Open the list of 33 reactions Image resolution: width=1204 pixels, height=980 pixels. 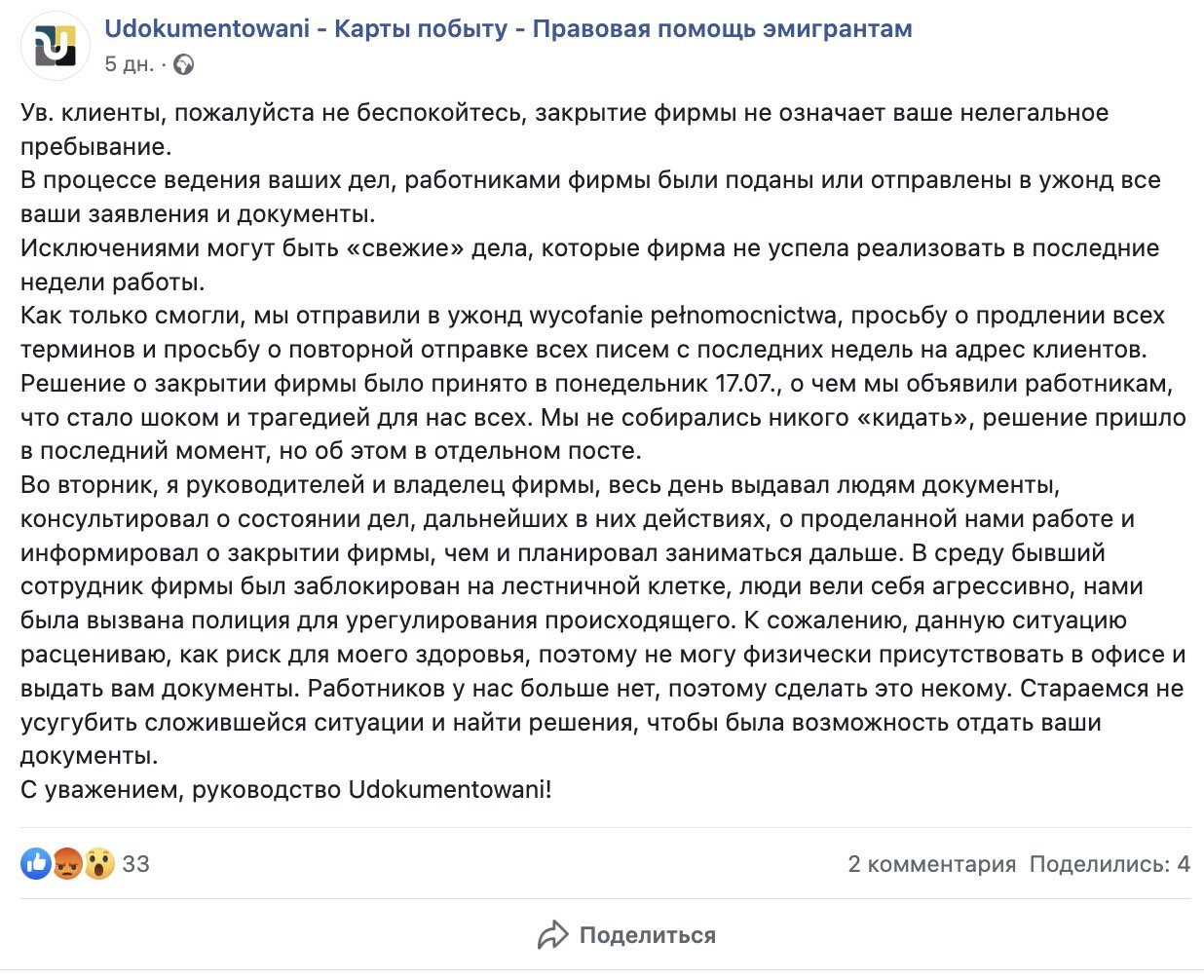point(136,864)
